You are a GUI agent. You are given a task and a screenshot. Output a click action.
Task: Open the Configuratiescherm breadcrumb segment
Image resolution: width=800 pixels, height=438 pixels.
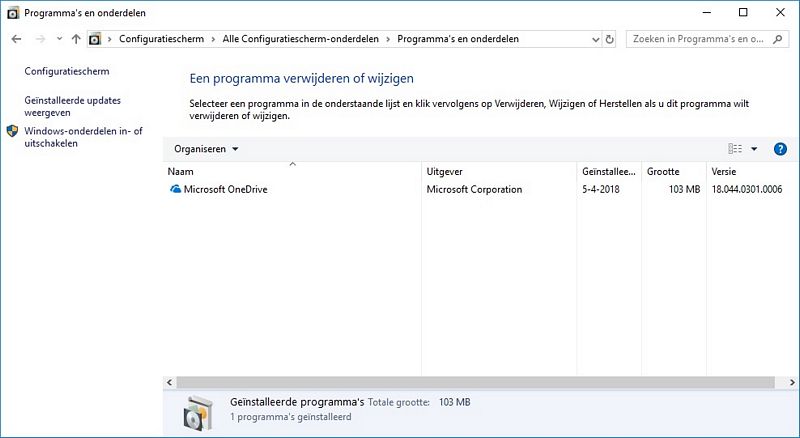[x=161, y=39]
